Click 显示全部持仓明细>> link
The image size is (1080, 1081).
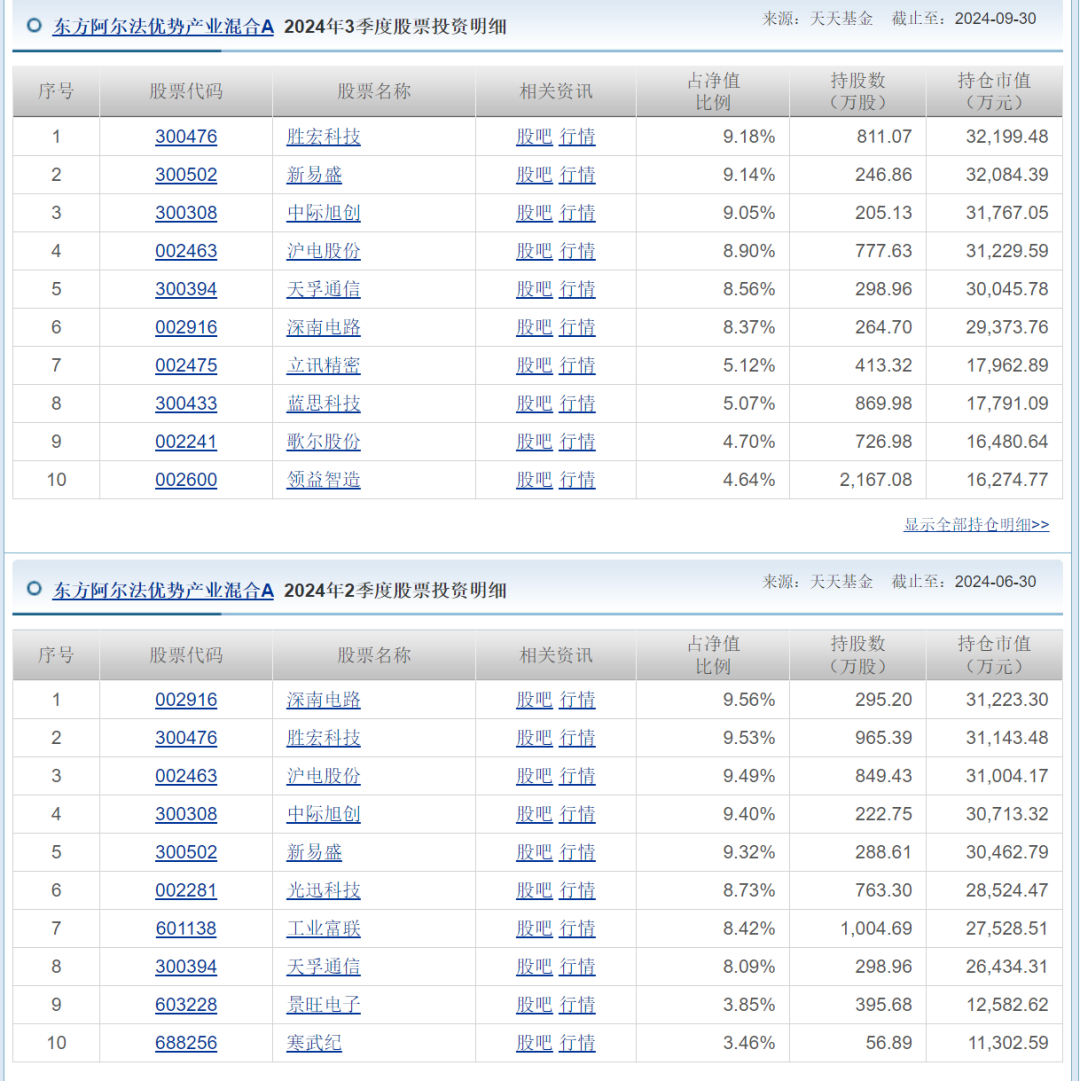[x=976, y=525]
